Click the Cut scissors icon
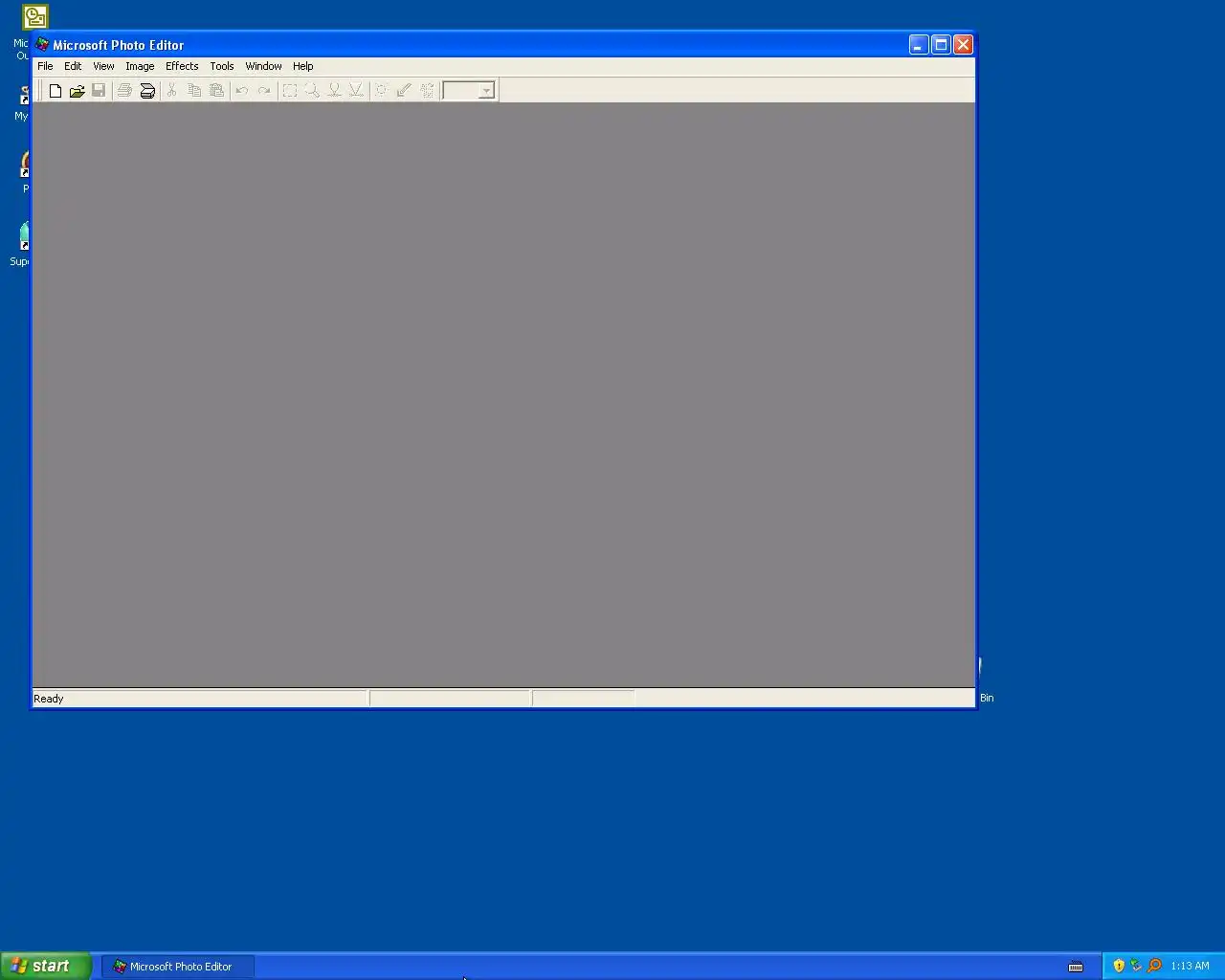 tap(172, 91)
